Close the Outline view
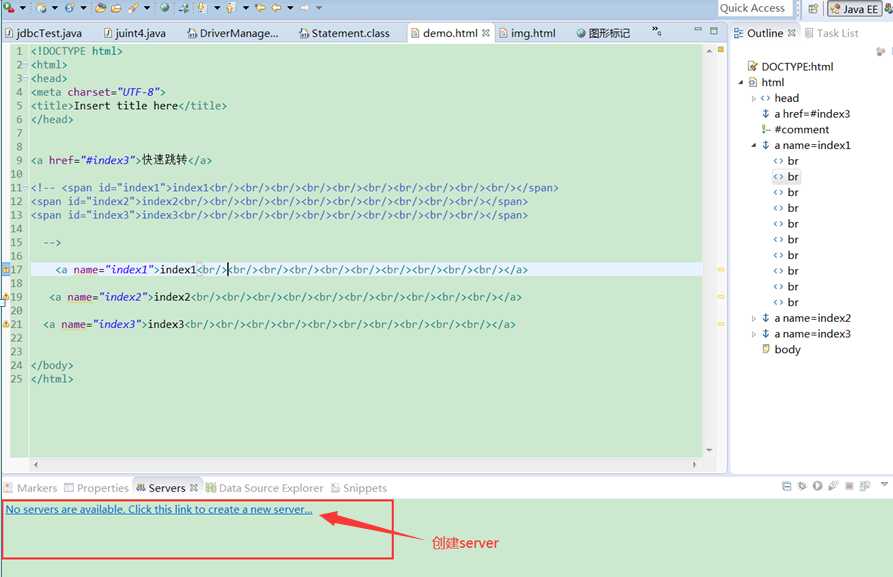The image size is (893, 577). tap(792, 33)
